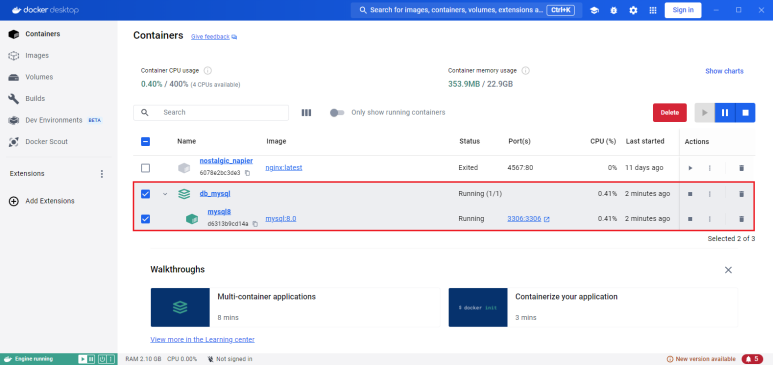773x365 pixels.
Task: Open the mysql8 container link
Action: [x=219, y=212]
